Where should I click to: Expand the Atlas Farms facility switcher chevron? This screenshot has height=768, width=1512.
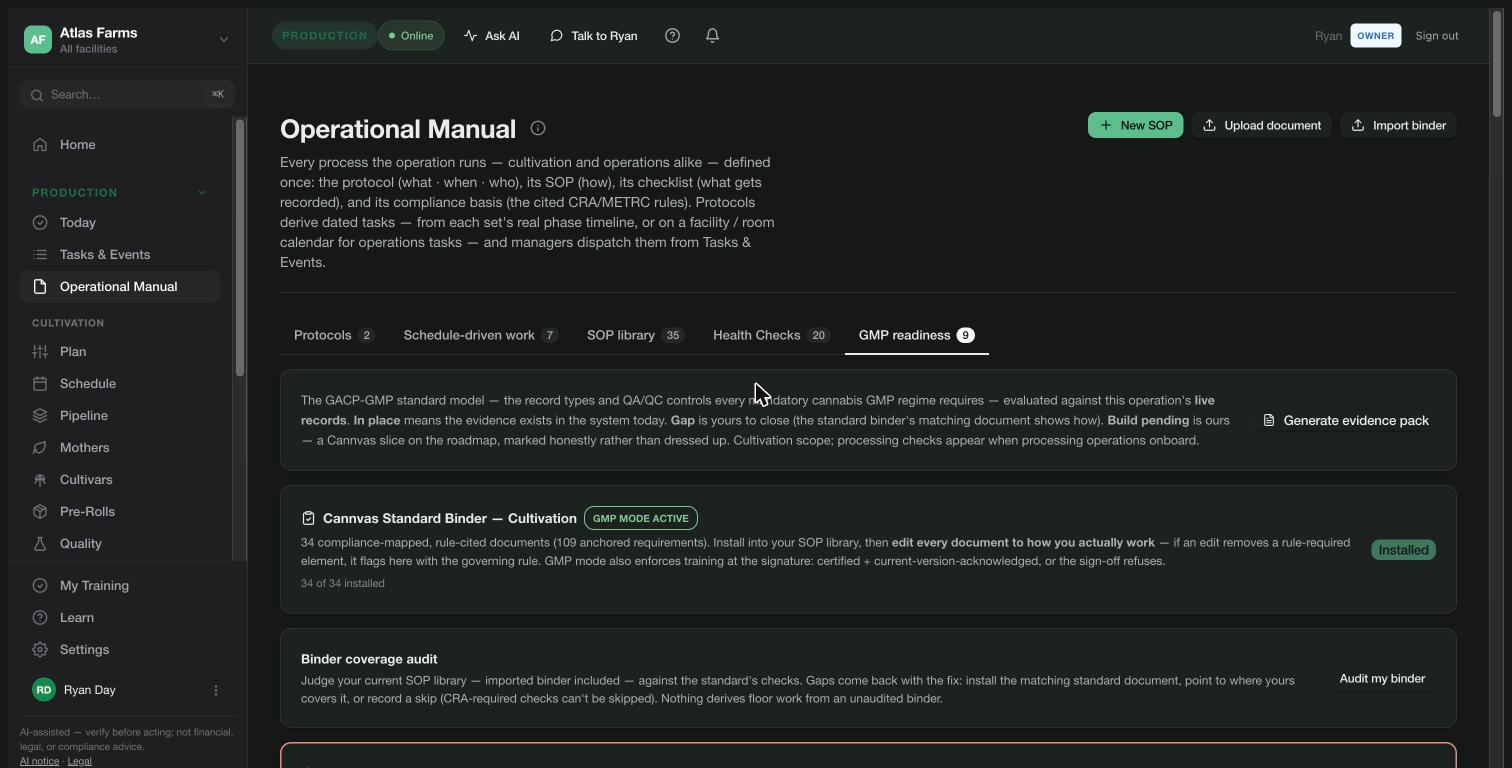224,40
